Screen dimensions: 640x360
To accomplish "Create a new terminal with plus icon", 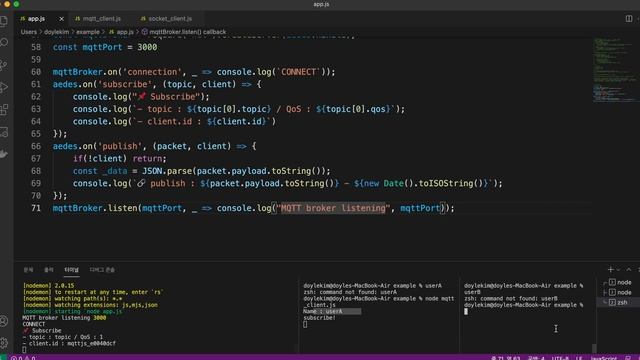I will tap(611, 269).
